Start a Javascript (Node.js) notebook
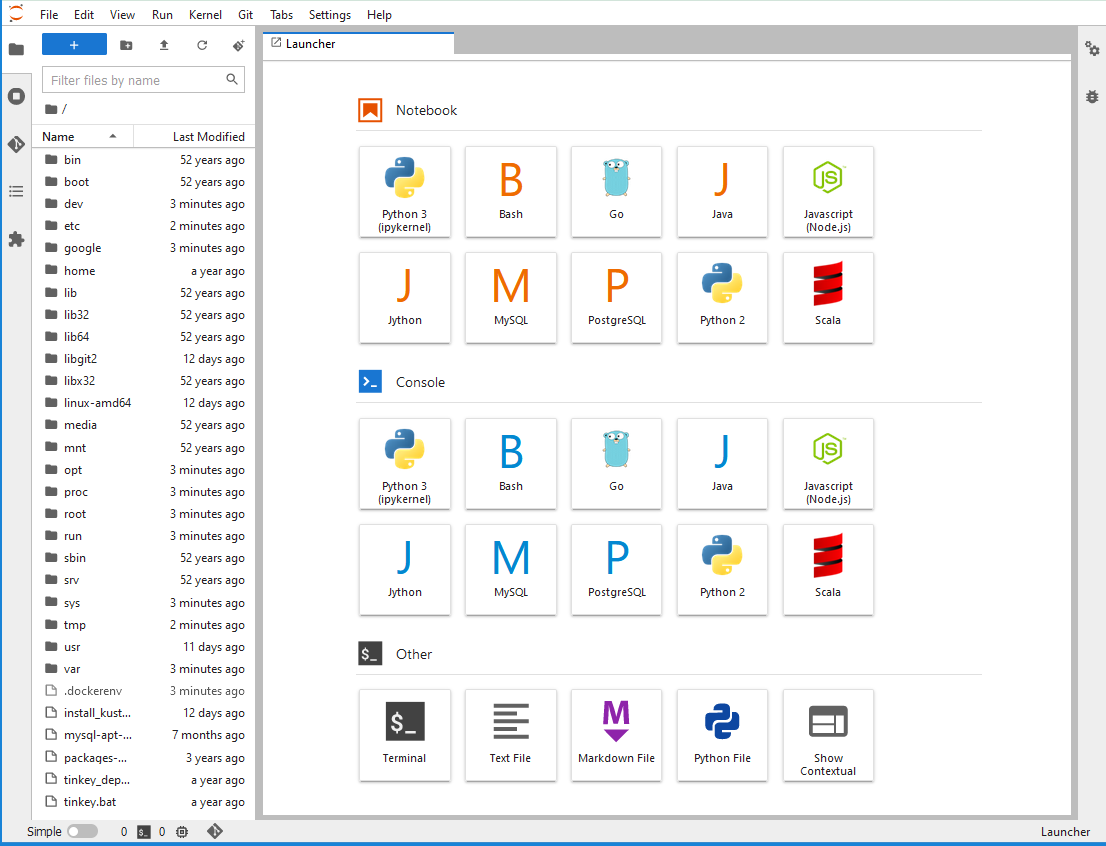Viewport: 1106px width, 846px height. (x=828, y=192)
